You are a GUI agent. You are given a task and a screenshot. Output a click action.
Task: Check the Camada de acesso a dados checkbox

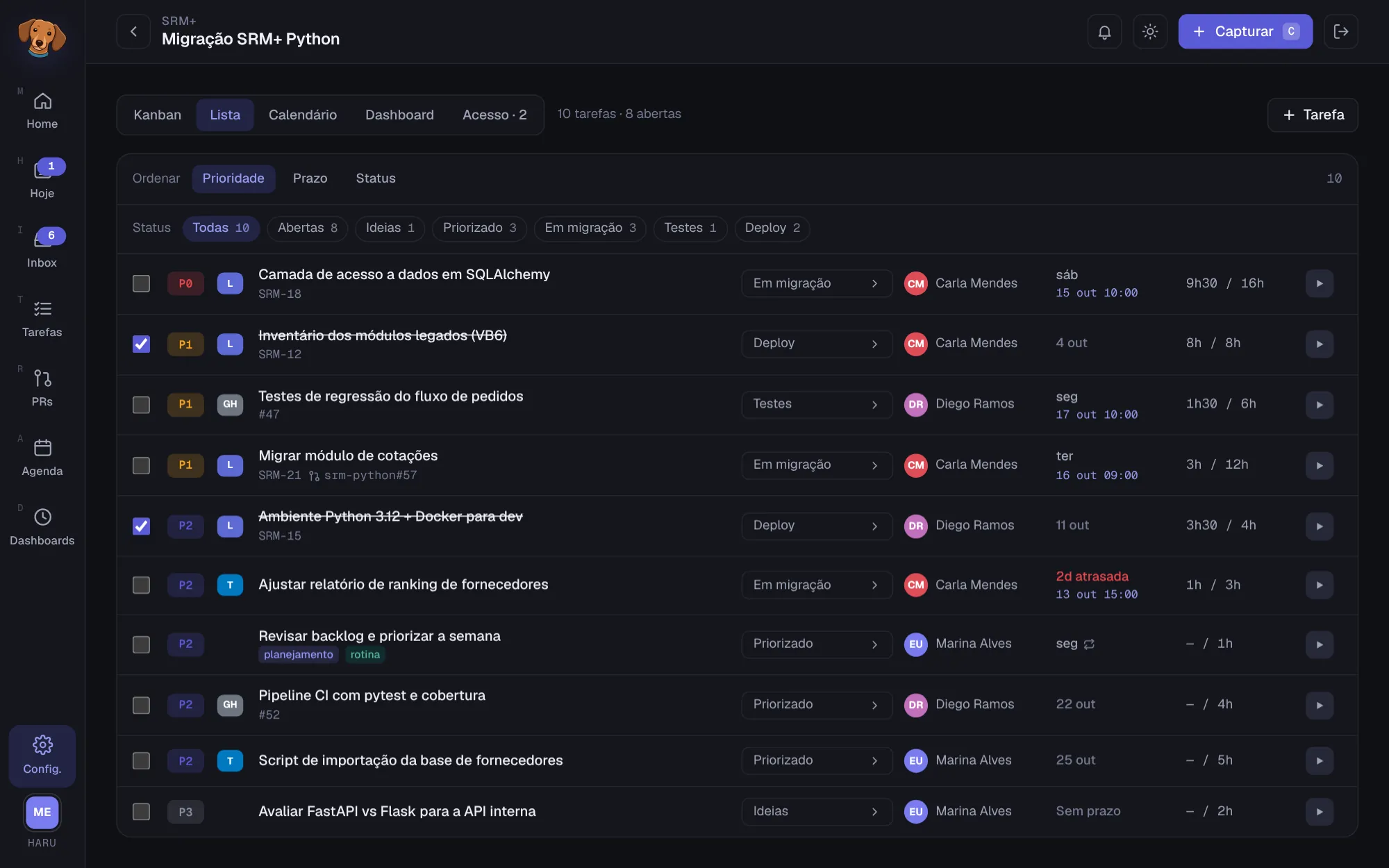coord(141,283)
